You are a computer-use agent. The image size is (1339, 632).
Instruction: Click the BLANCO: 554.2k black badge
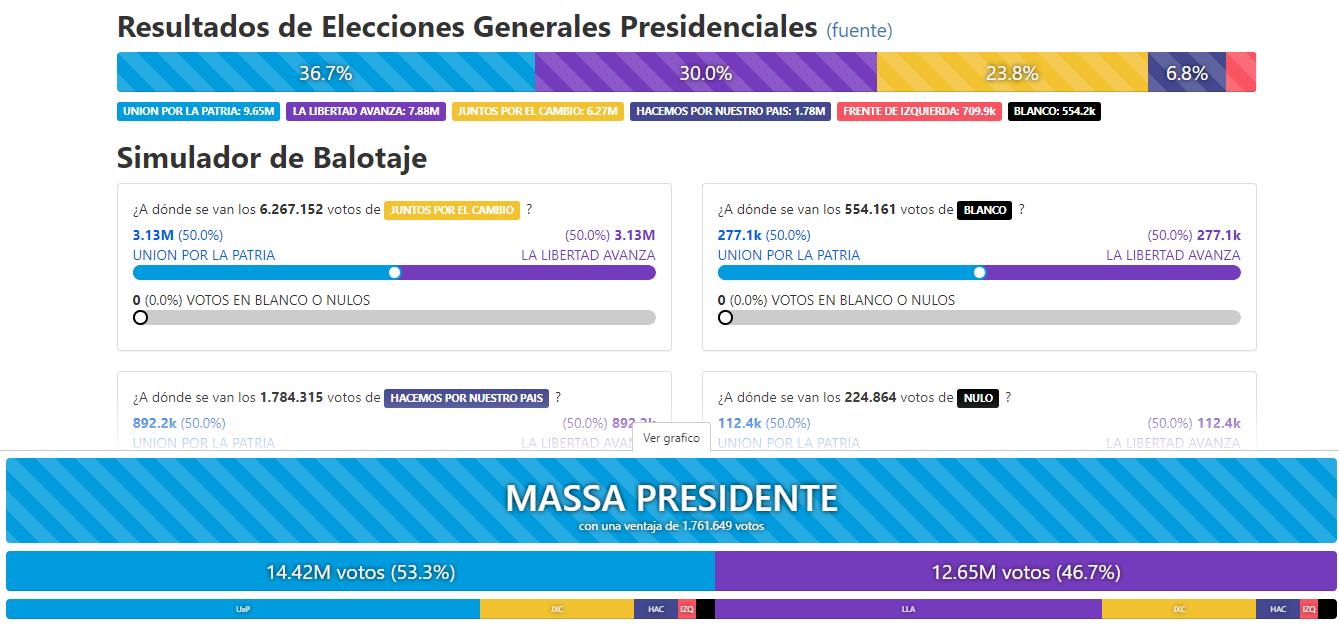pos(1054,111)
